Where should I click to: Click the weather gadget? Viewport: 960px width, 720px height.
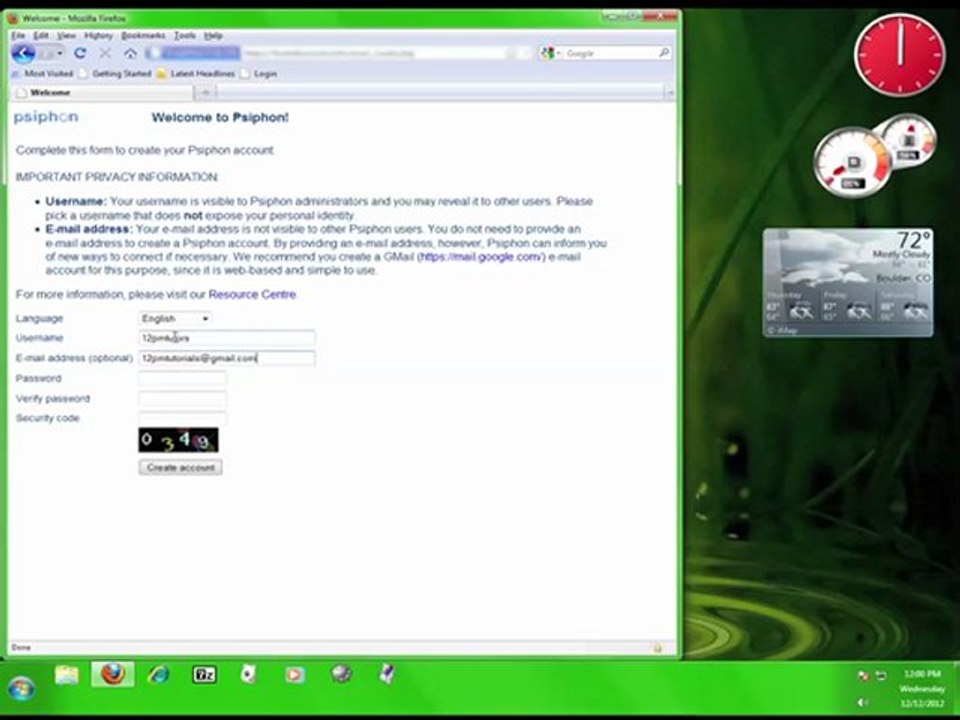point(848,282)
